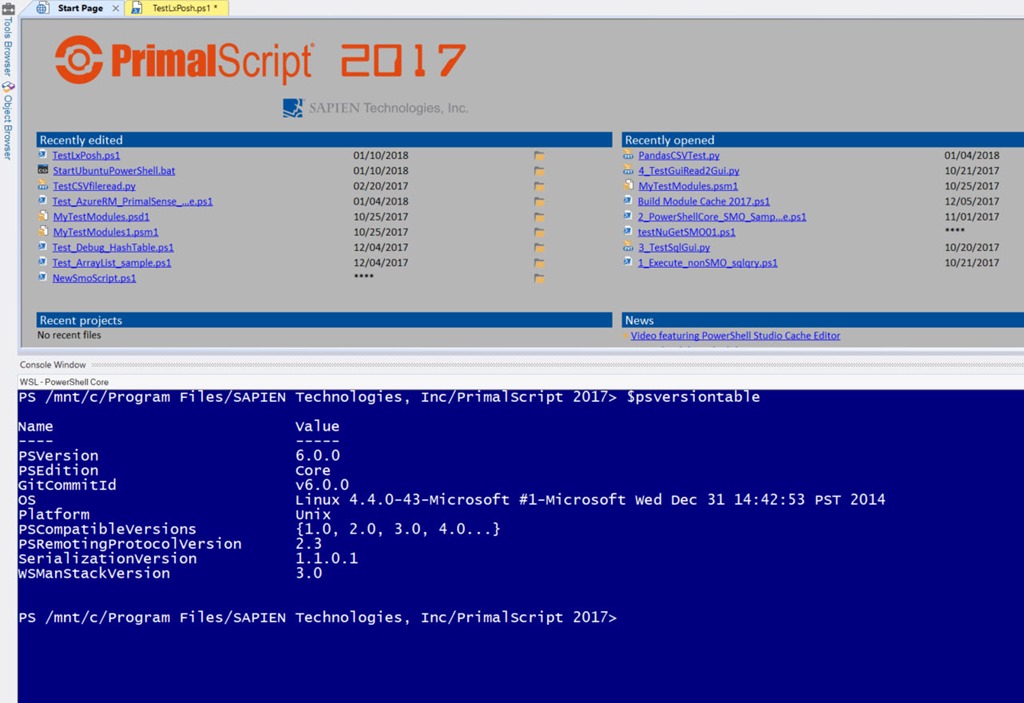Screen dimensions: 1024x703
Task: Open the testNuGetSMO01.ps1 link
Action: coord(686,232)
